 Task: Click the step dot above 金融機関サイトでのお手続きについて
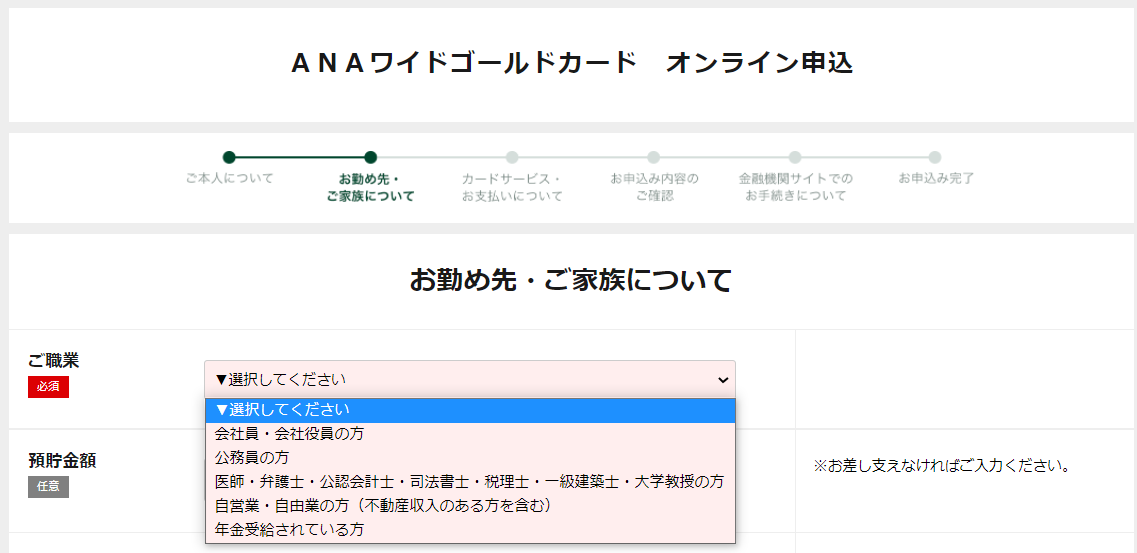(795, 157)
